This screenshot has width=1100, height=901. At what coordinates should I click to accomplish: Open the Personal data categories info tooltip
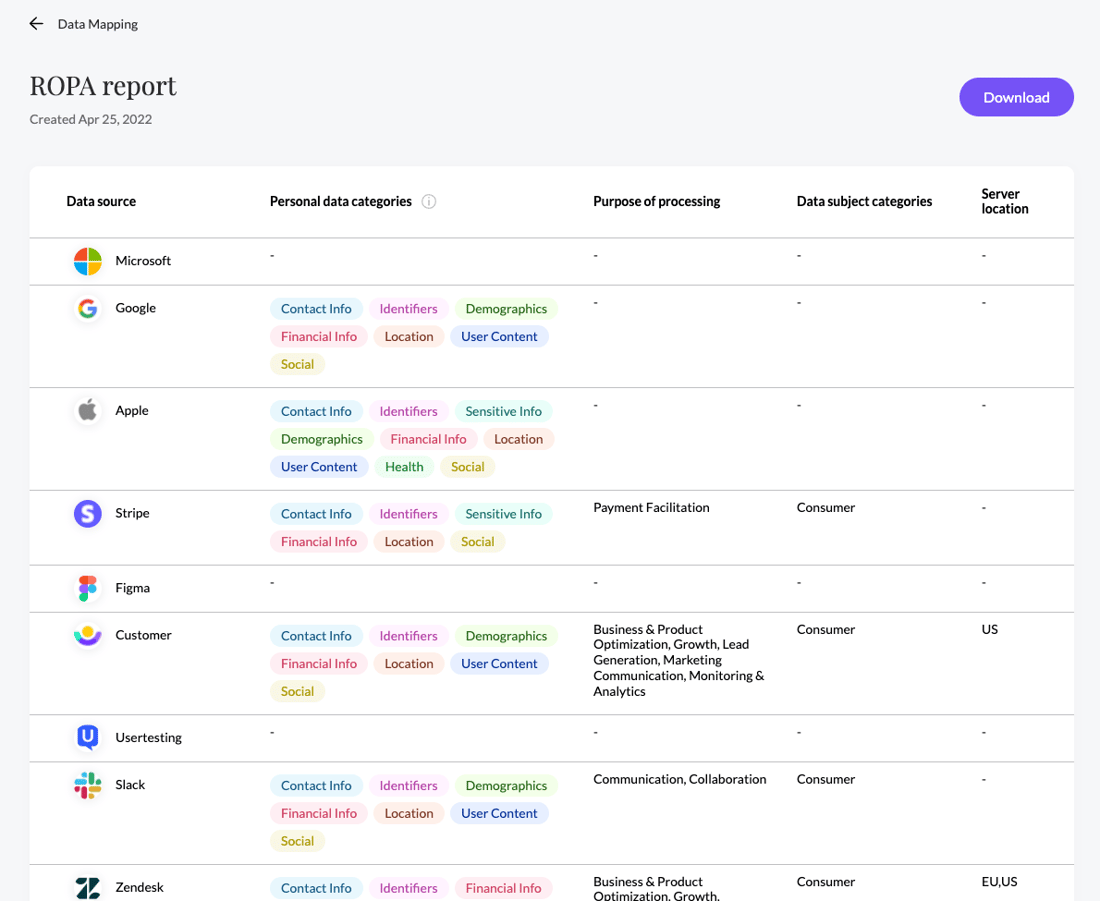click(x=428, y=201)
